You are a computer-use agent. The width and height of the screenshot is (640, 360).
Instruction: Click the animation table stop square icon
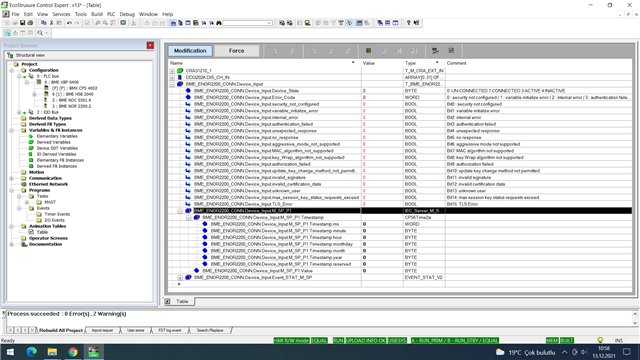pyautogui.click(x=368, y=51)
